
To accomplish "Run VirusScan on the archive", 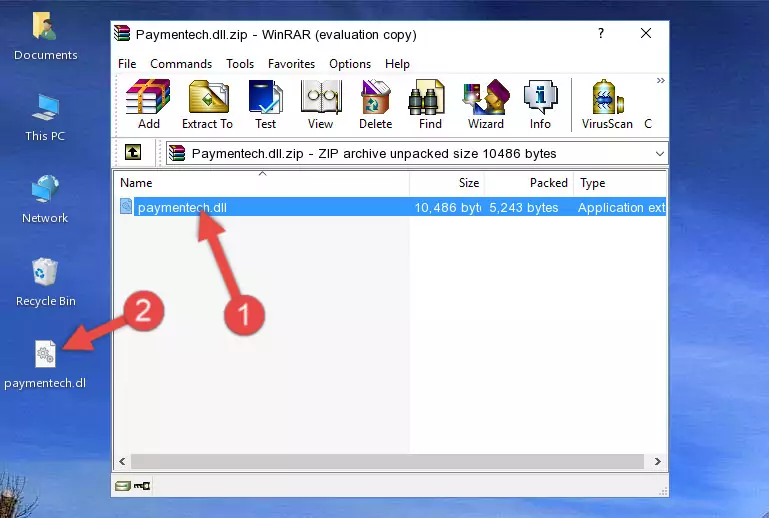I will (x=607, y=104).
